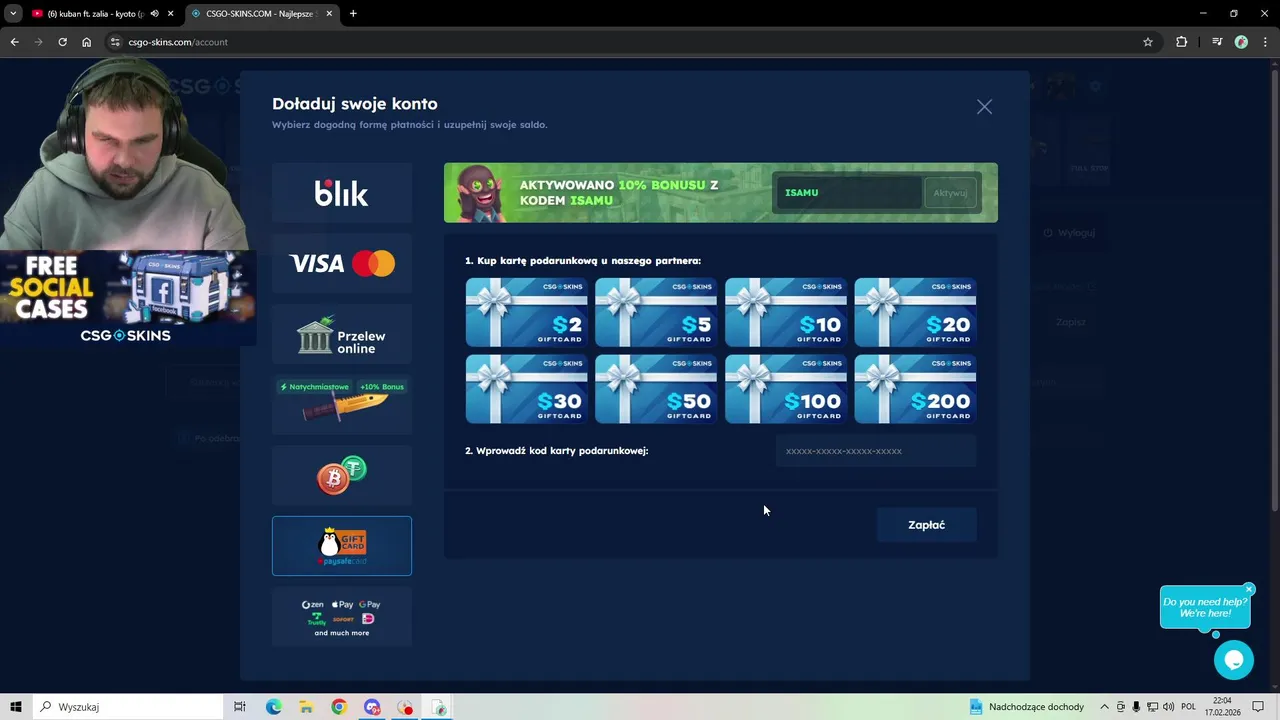Open Google Chrome from taskbar
The width and height of the screenshot is (1280, 720).
339,707
